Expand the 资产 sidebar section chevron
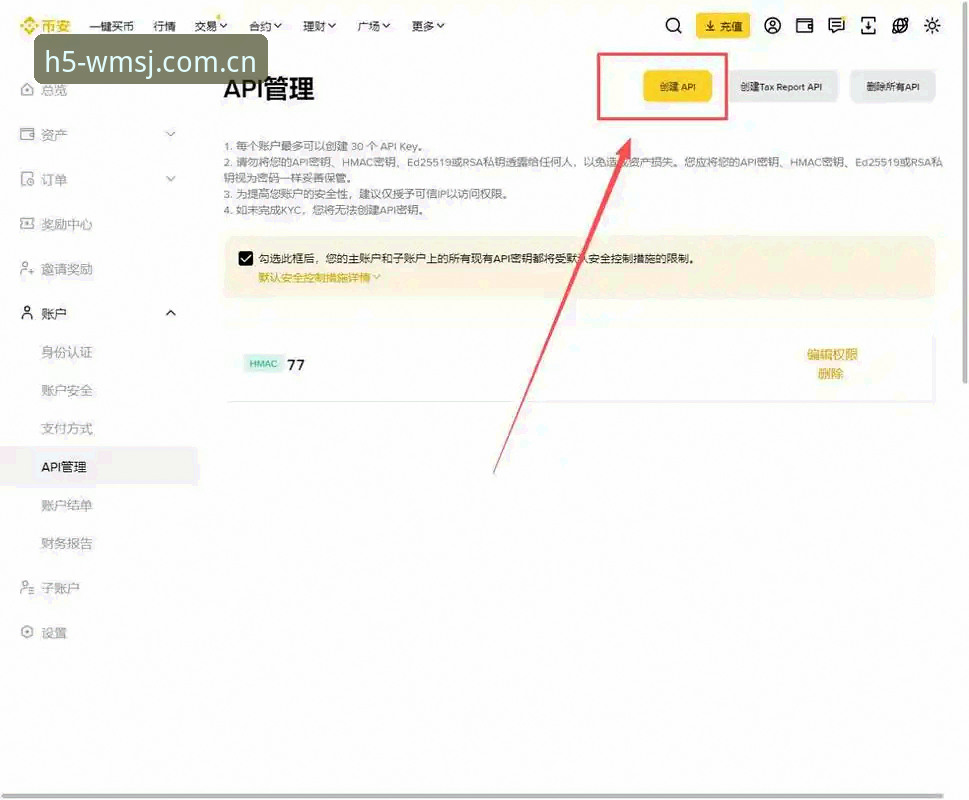Screen dimensions: 969x800 [x=171, y=134]
